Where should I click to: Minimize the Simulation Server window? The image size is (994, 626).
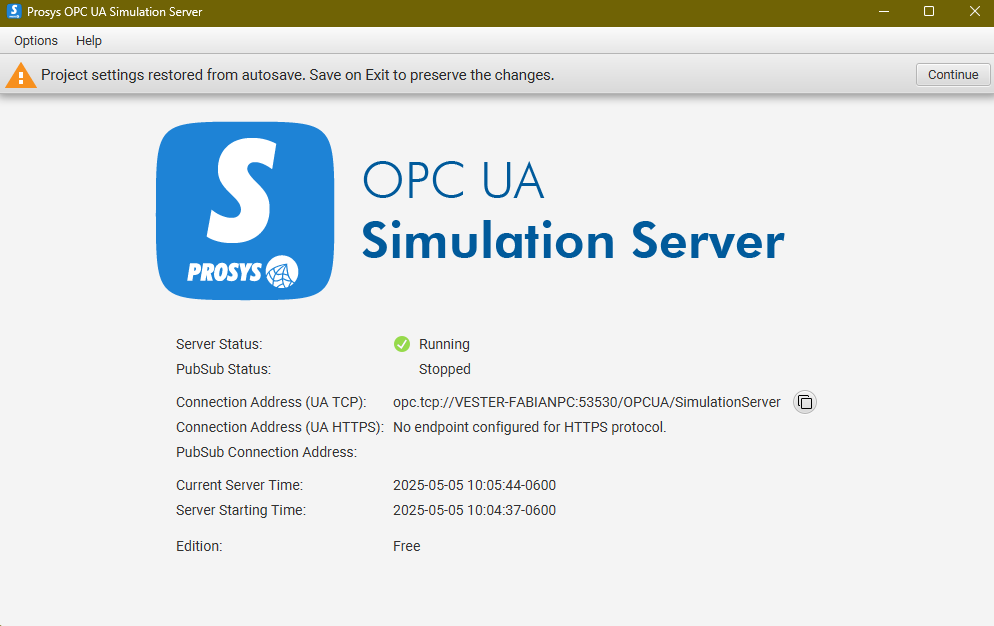click(x=884, y=11)
